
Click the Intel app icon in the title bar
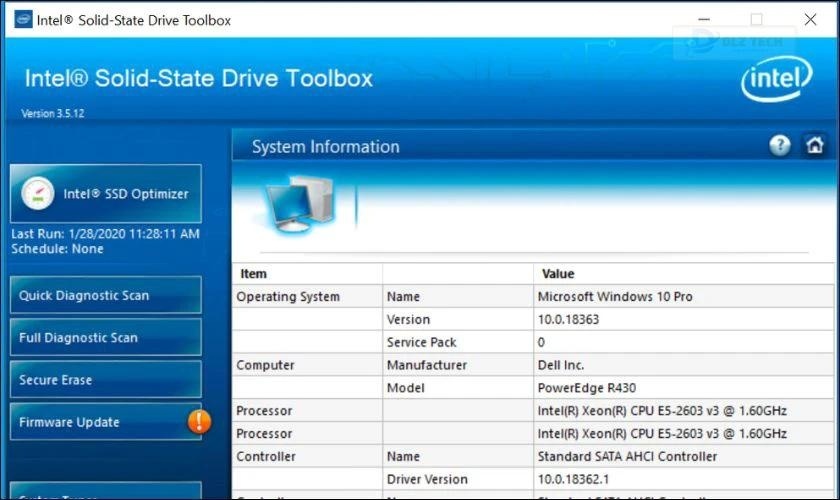click(23, 20)
